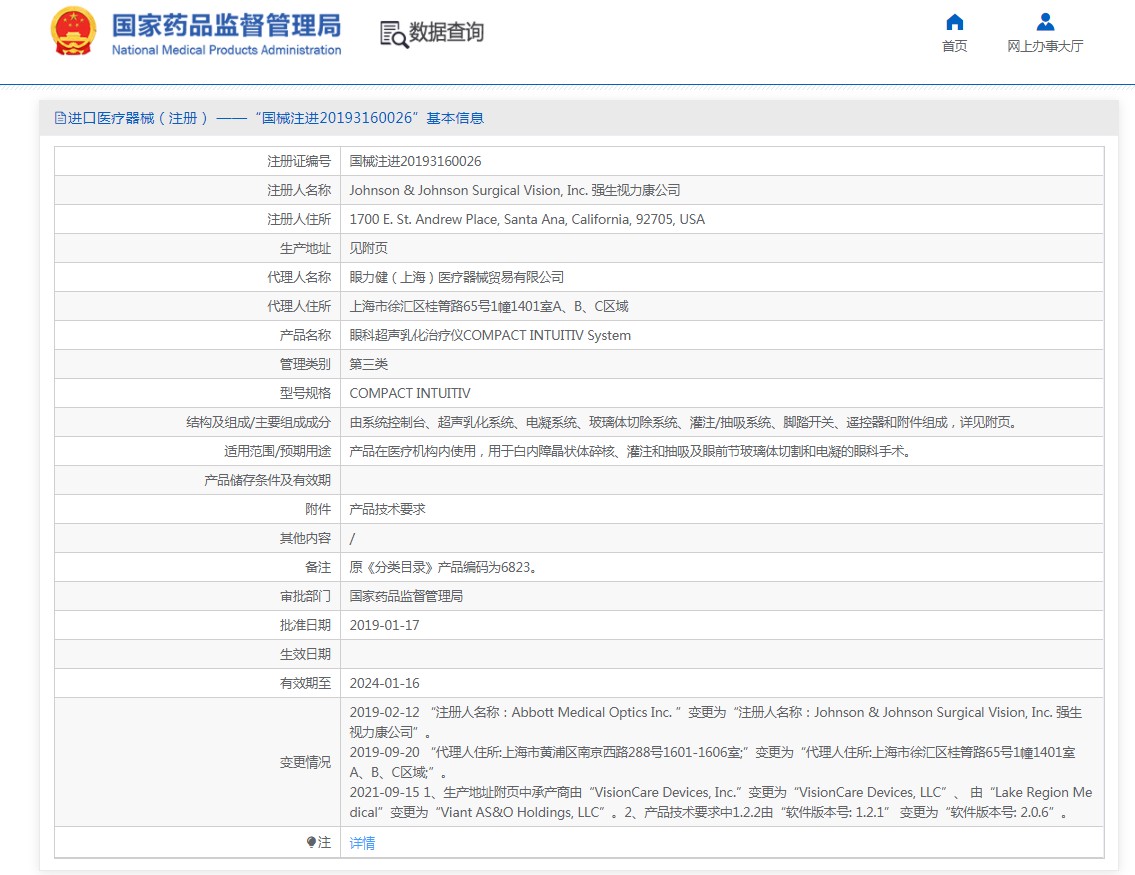Click the 代理人名称 row label

299,277
